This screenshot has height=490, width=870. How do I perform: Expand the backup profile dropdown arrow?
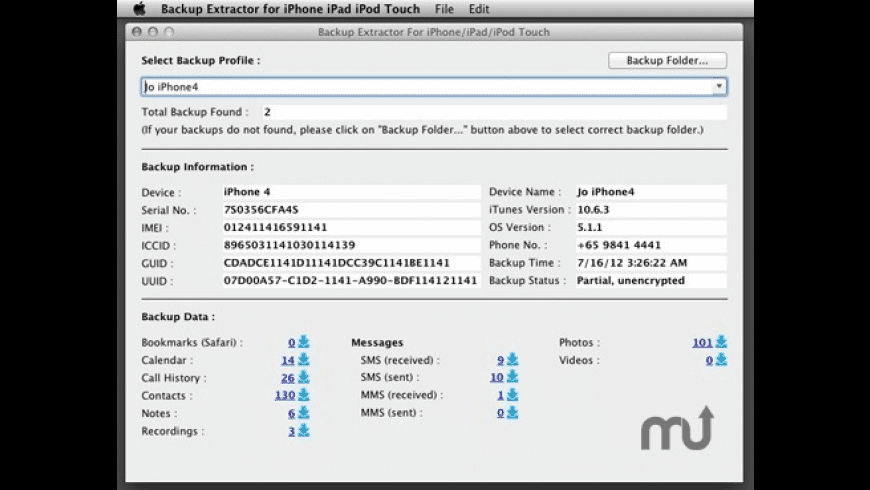pos(719,86)
